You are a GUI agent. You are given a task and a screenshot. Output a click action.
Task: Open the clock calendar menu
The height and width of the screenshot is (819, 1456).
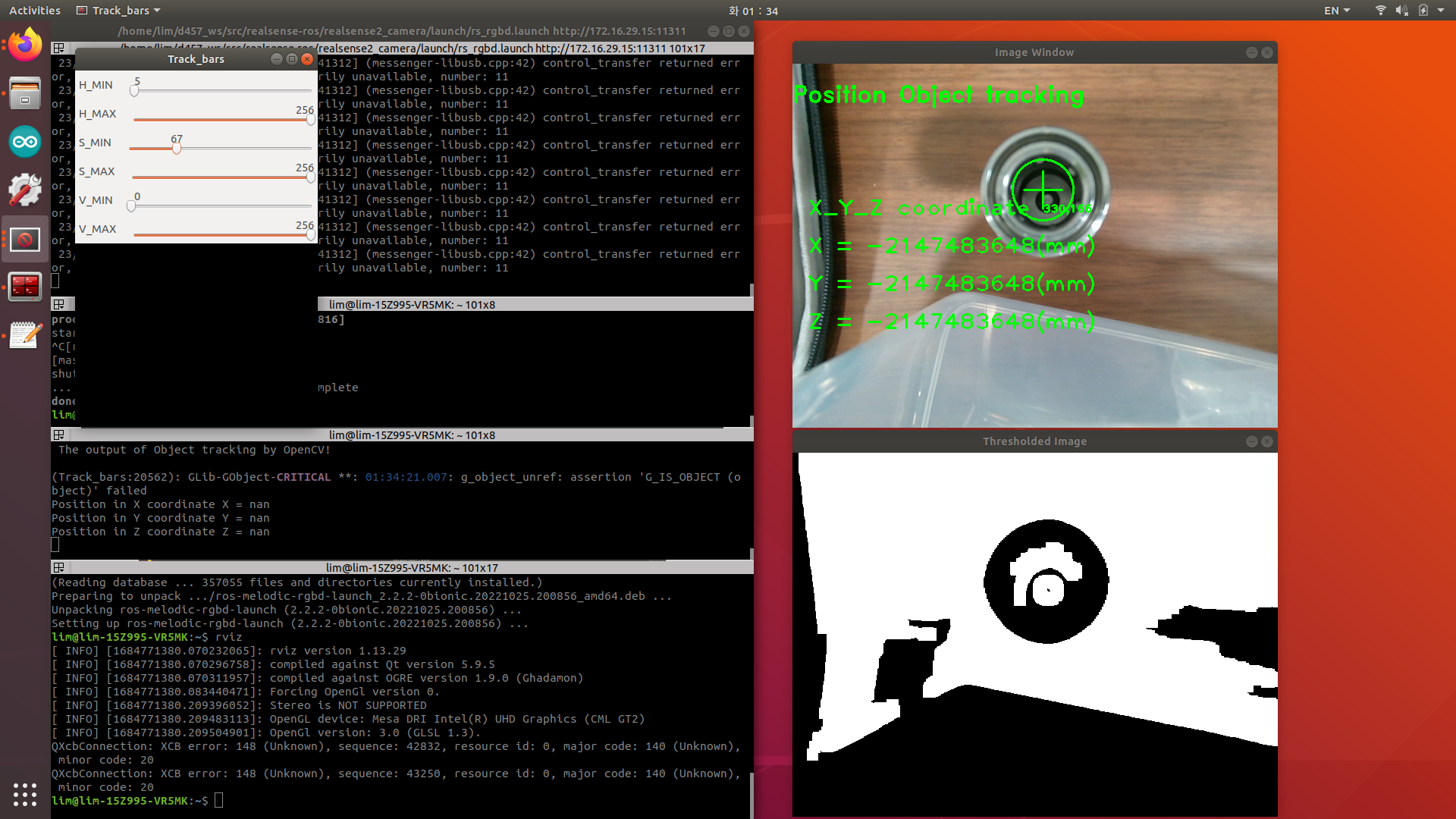[x=753, y=11]
